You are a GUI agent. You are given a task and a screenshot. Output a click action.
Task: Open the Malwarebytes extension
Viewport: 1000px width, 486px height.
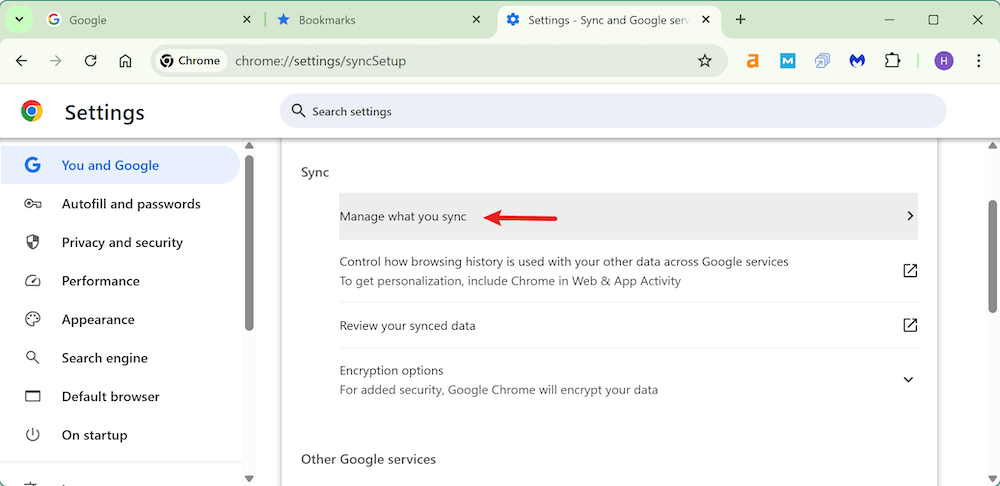857,61
